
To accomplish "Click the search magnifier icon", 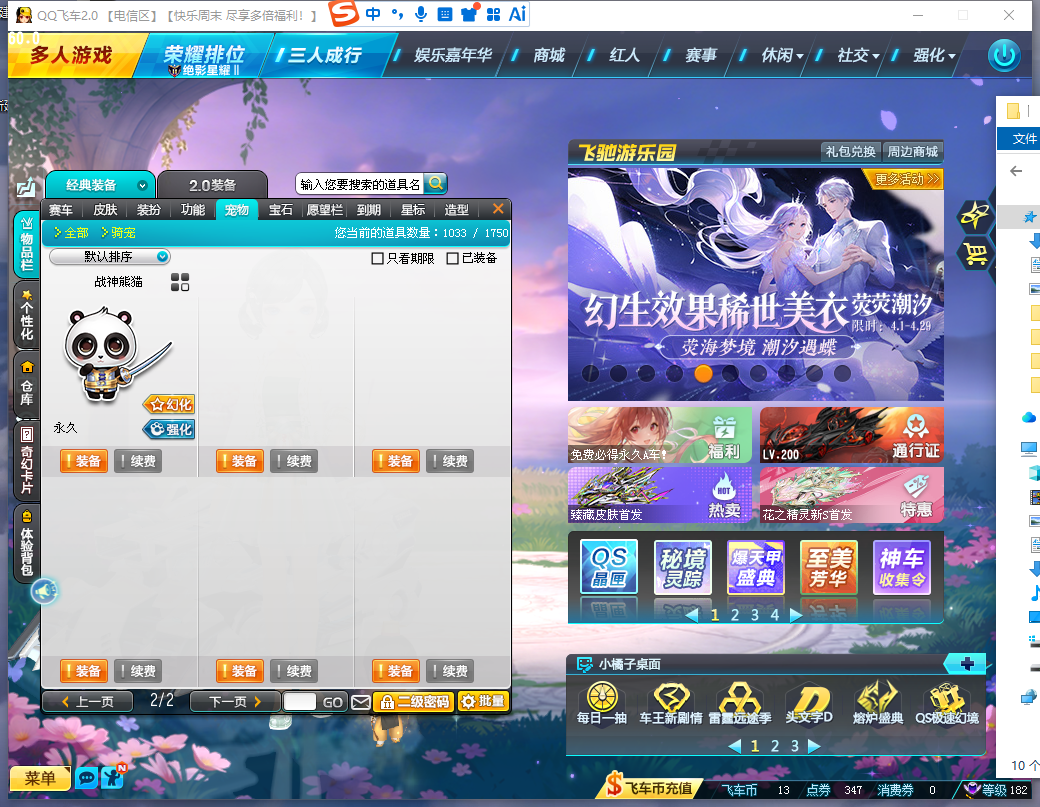I will [436, 184].
